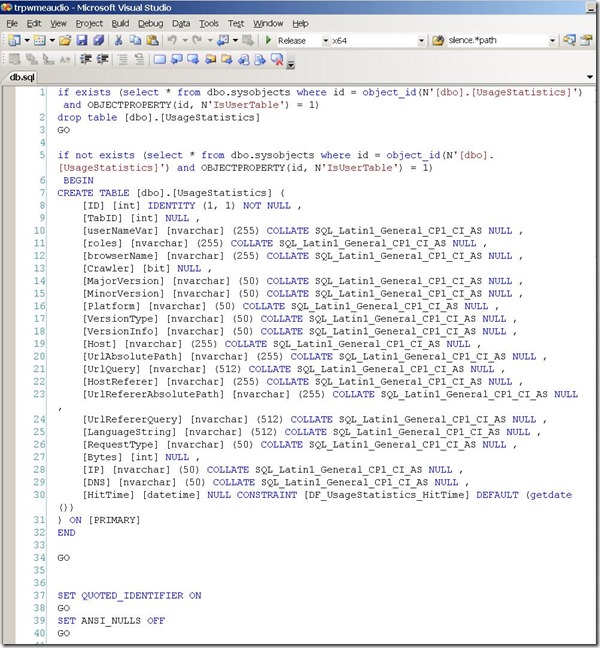Click the New Project toolbar icon
The height and width of the screenshot is (648, 600).
pos(14,40)
